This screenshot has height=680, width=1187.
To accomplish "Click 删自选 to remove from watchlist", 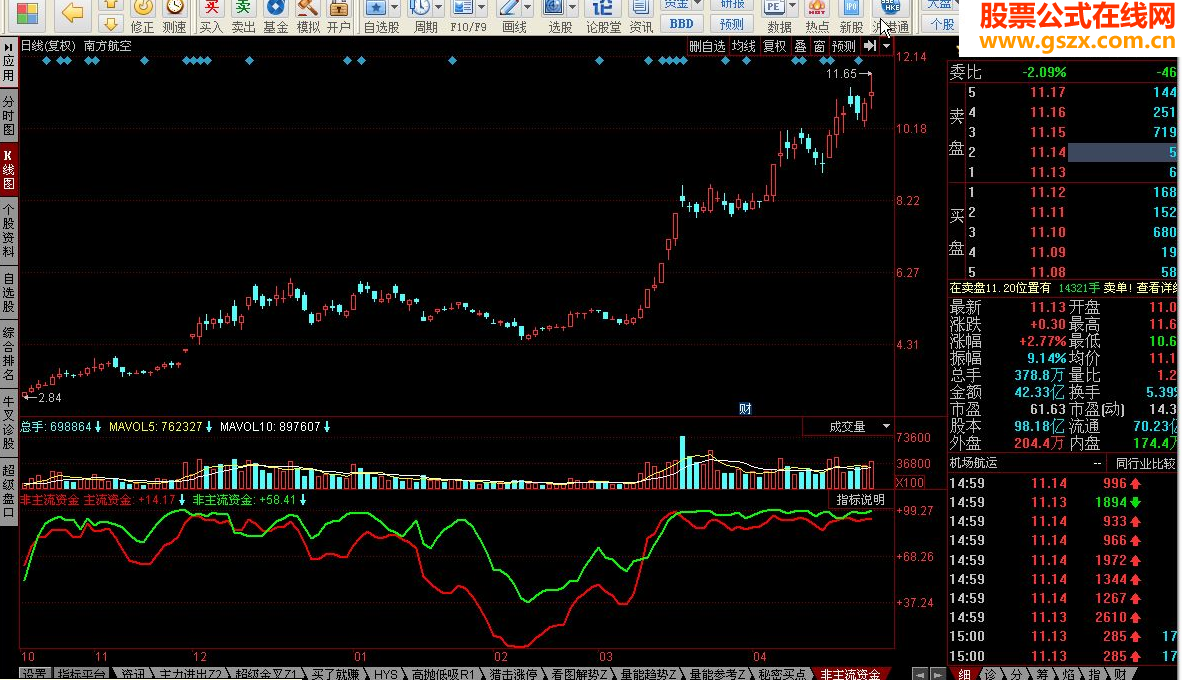I will pos(707,46).
